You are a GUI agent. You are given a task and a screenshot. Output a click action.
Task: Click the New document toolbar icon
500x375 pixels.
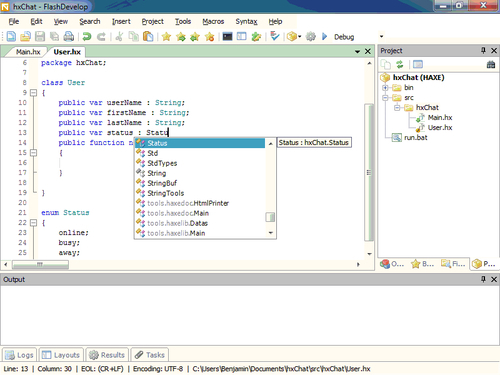11,36
